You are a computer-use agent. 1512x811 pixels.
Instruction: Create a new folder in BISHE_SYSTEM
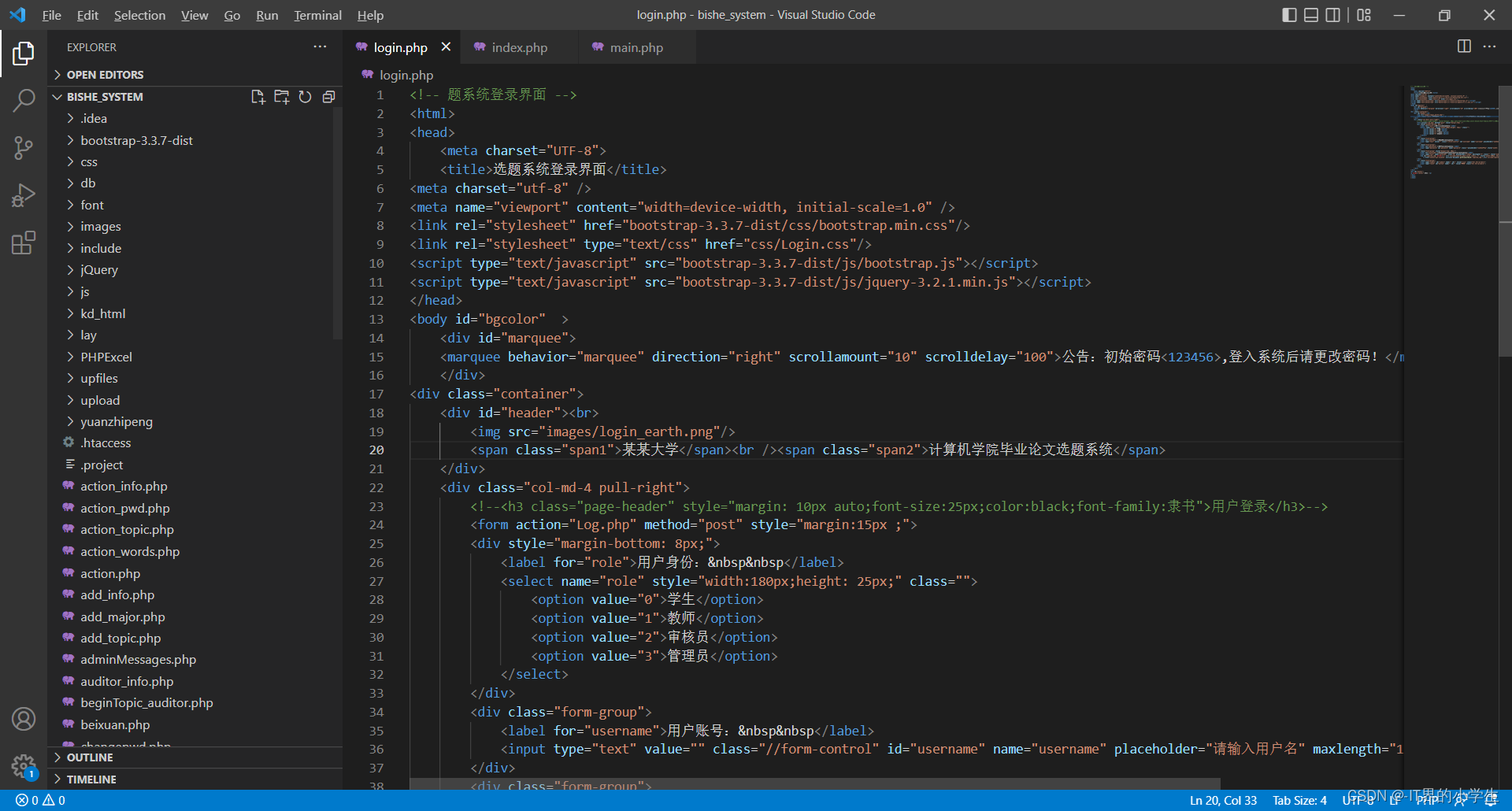pos(281,97)
